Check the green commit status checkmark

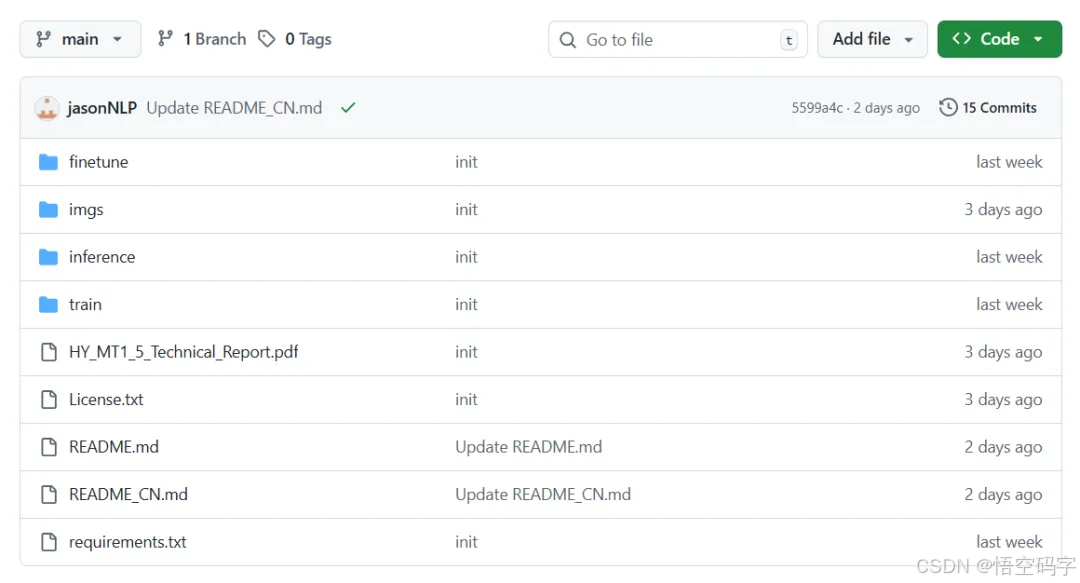[x=348, y=108]
